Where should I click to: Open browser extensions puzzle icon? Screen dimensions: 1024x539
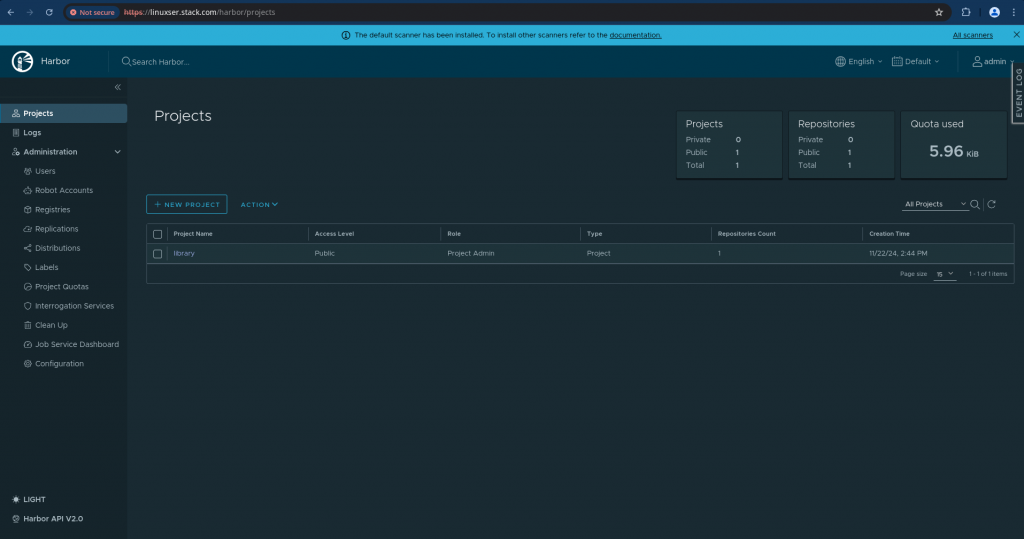(966, 12)
